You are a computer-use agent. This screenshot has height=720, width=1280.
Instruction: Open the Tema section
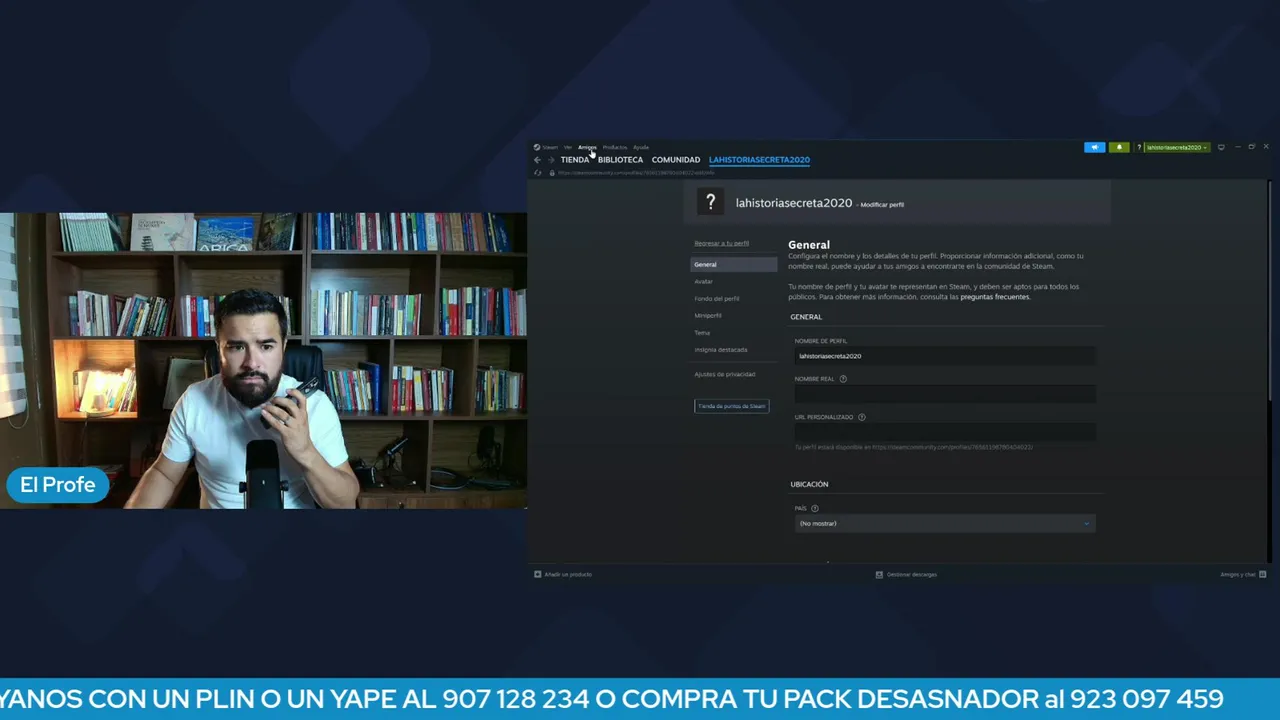click(702, 332)
